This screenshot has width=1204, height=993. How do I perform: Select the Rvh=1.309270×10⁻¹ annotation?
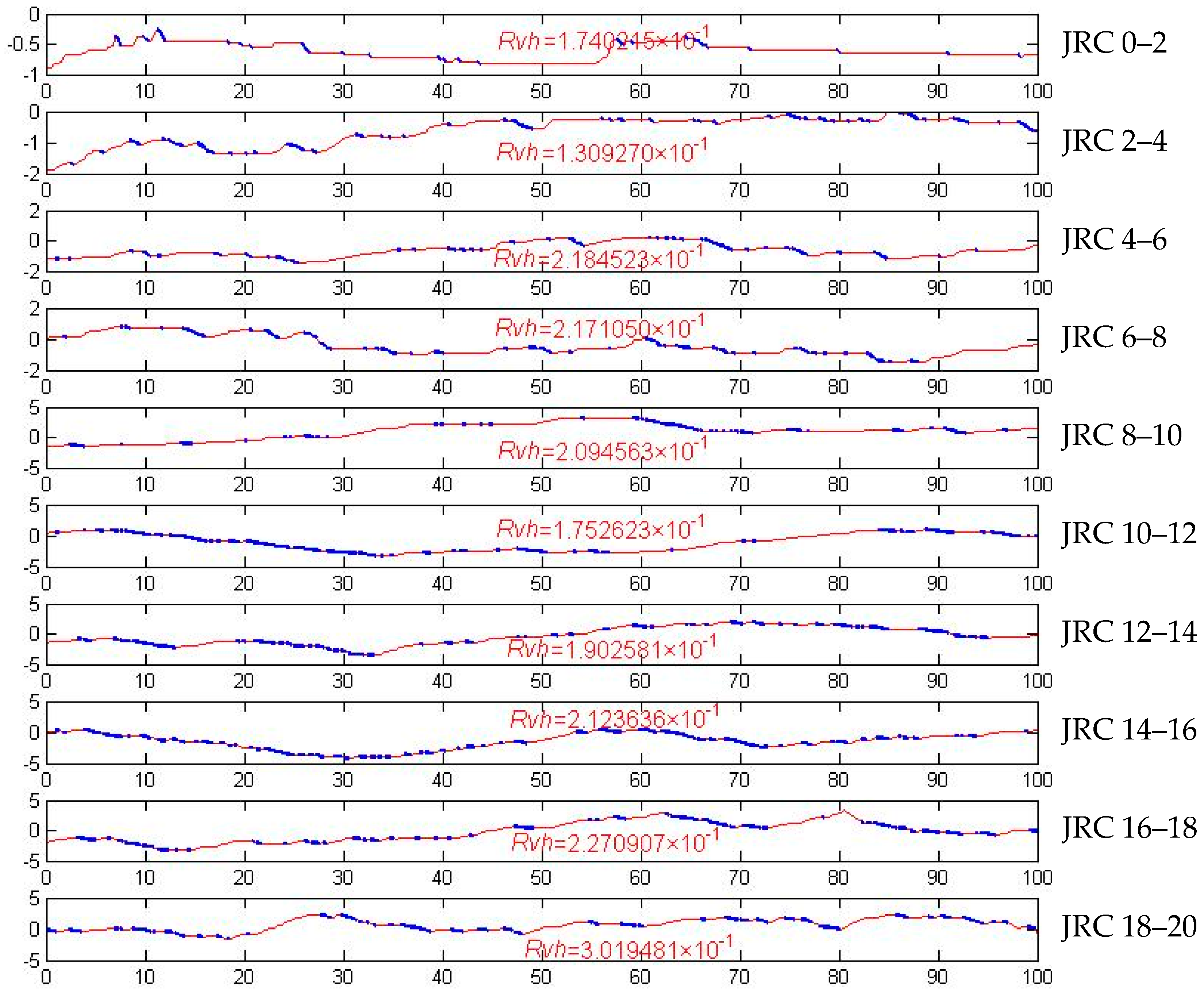pos(601,152)
